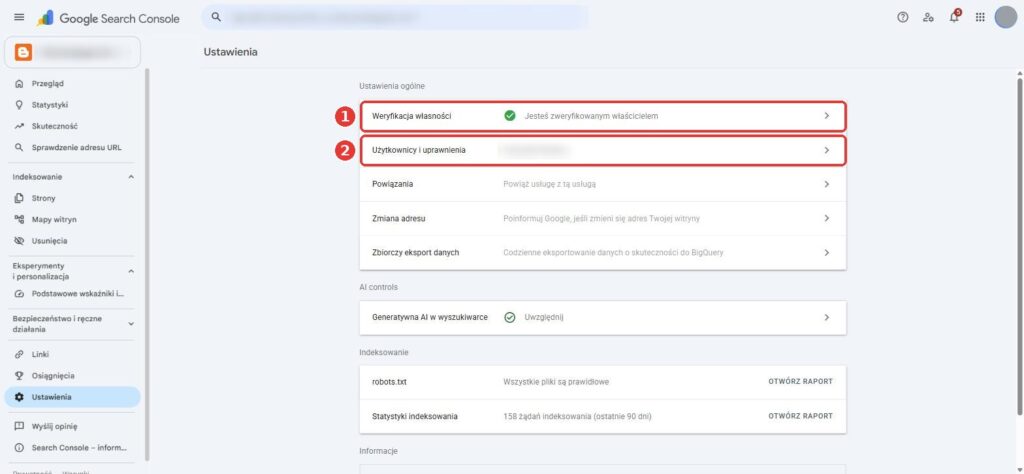Click the 'Ustawienia' page heading

[x=231, y=52]
